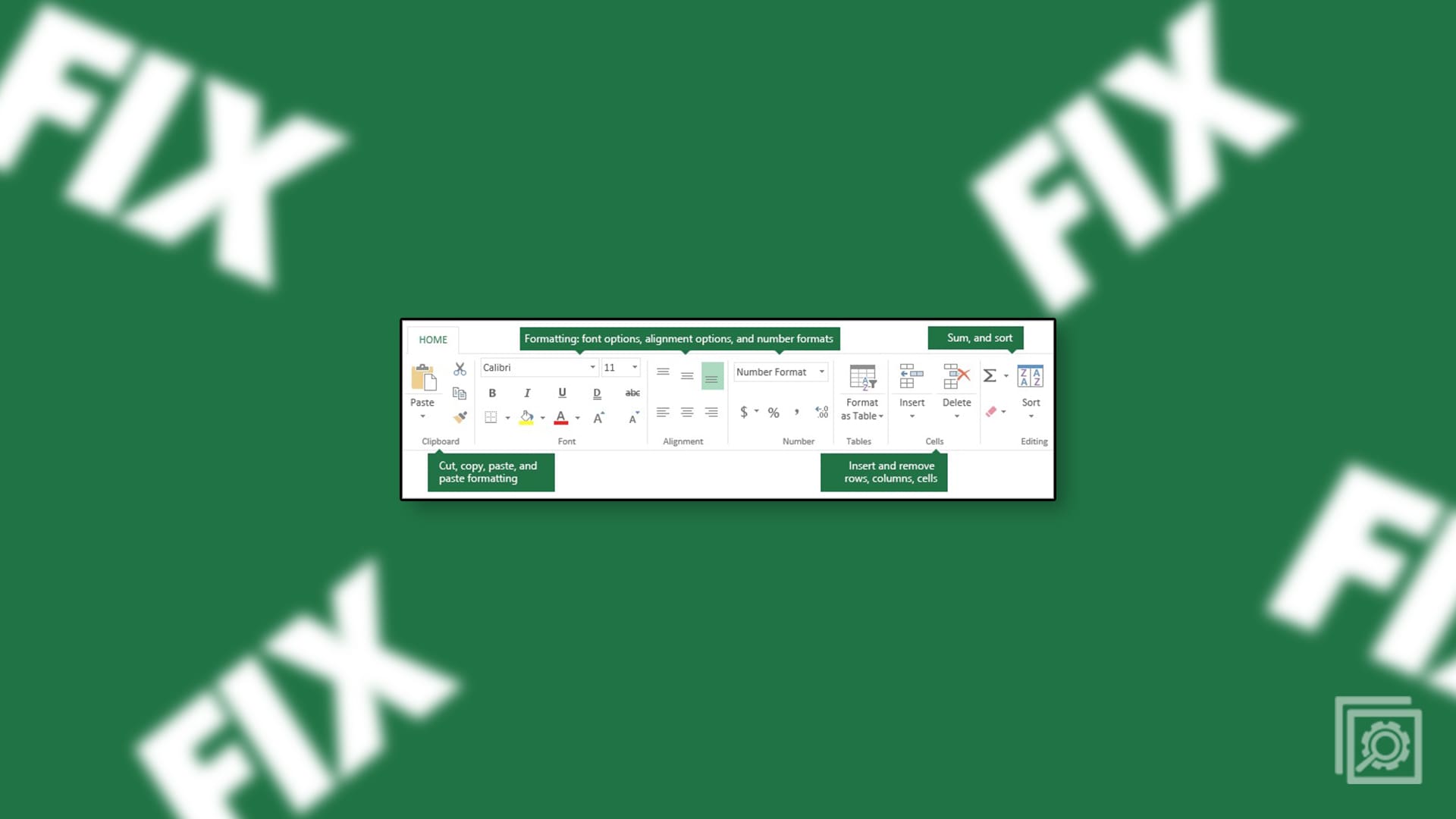
Task: Click the Bold formatting icon
Action: (493, 392)
